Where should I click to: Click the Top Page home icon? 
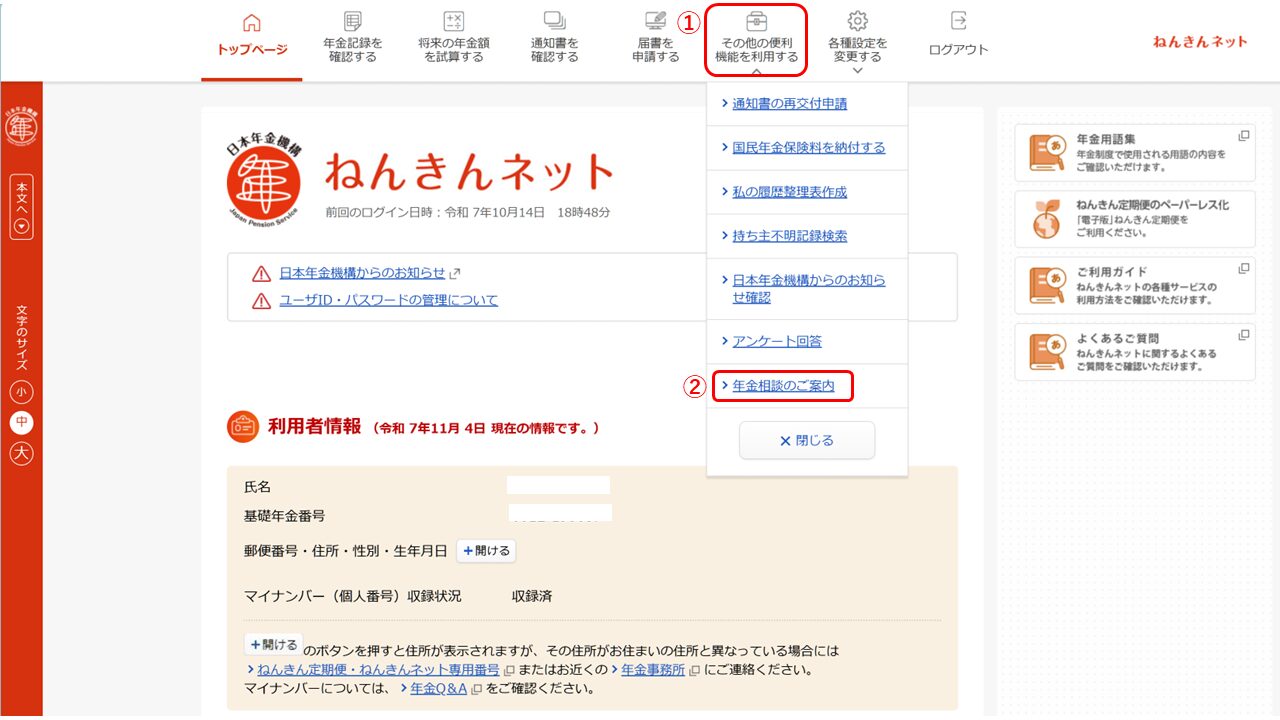252,23
